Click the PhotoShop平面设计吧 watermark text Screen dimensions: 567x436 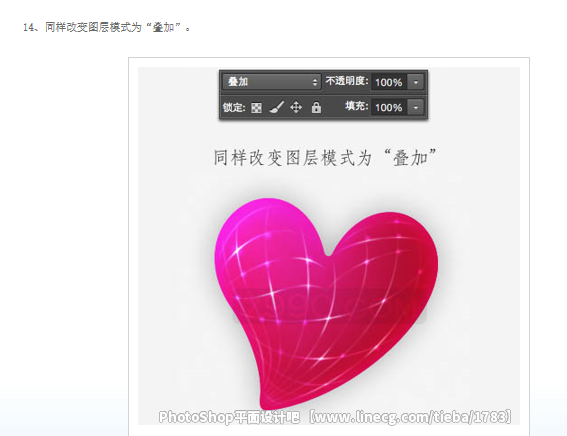[229, 417]
